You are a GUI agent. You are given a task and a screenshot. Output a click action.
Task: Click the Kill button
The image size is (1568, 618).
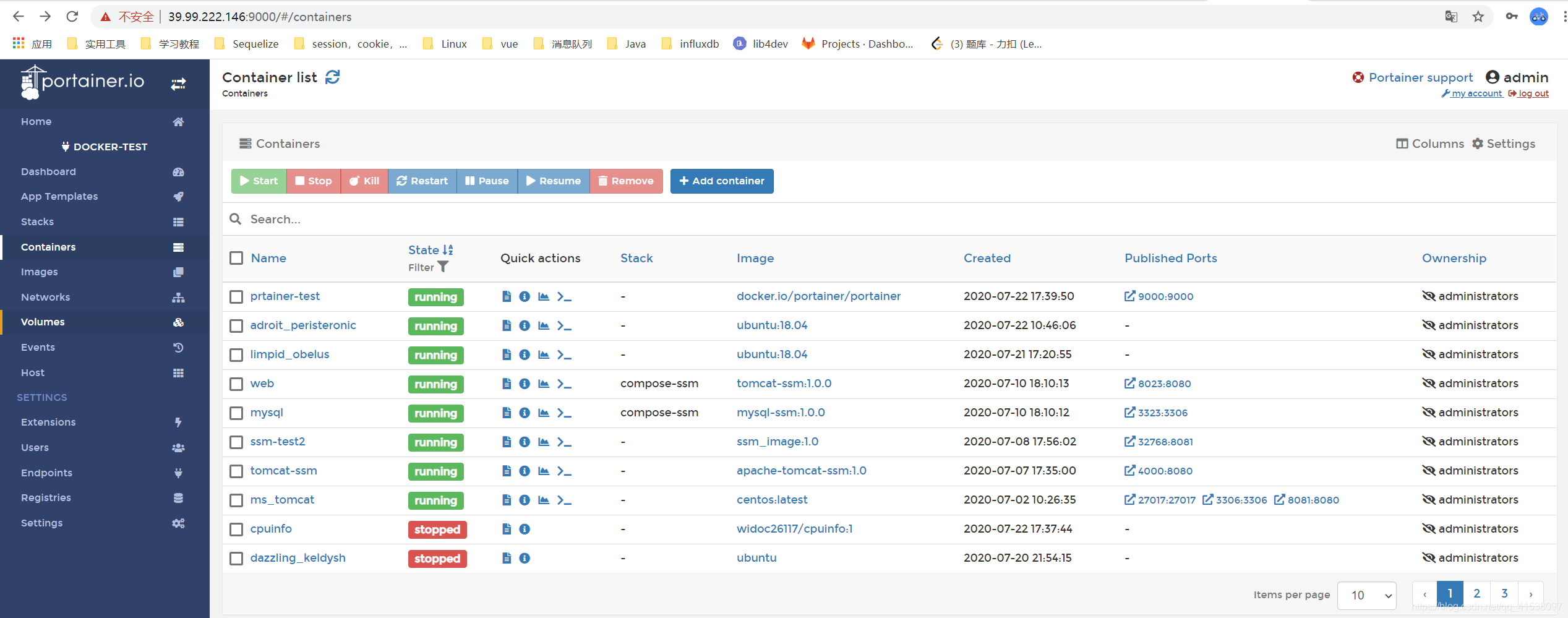click(x=364, y=181)
